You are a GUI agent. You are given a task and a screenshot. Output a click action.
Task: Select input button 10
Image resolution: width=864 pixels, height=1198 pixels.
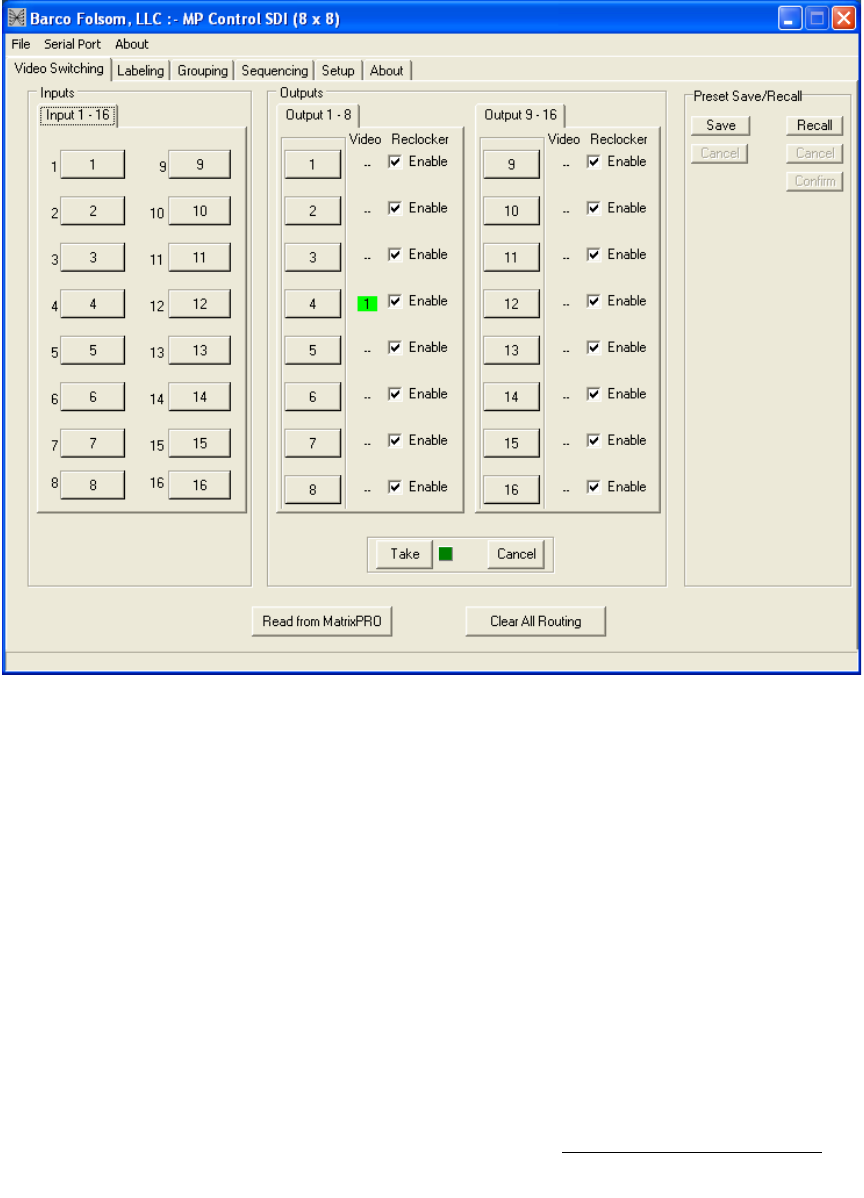(x=199, y=211)
